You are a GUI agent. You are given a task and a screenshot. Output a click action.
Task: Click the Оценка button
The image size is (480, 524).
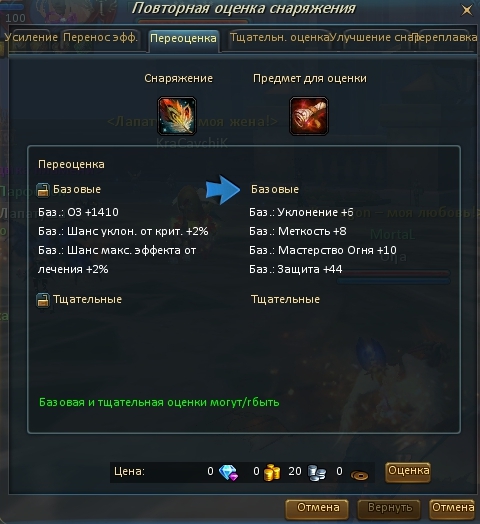tap(408, 472)
